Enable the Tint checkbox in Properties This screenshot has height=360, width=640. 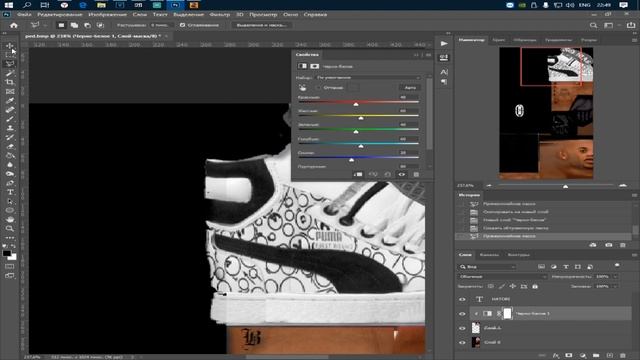(318, 87)
